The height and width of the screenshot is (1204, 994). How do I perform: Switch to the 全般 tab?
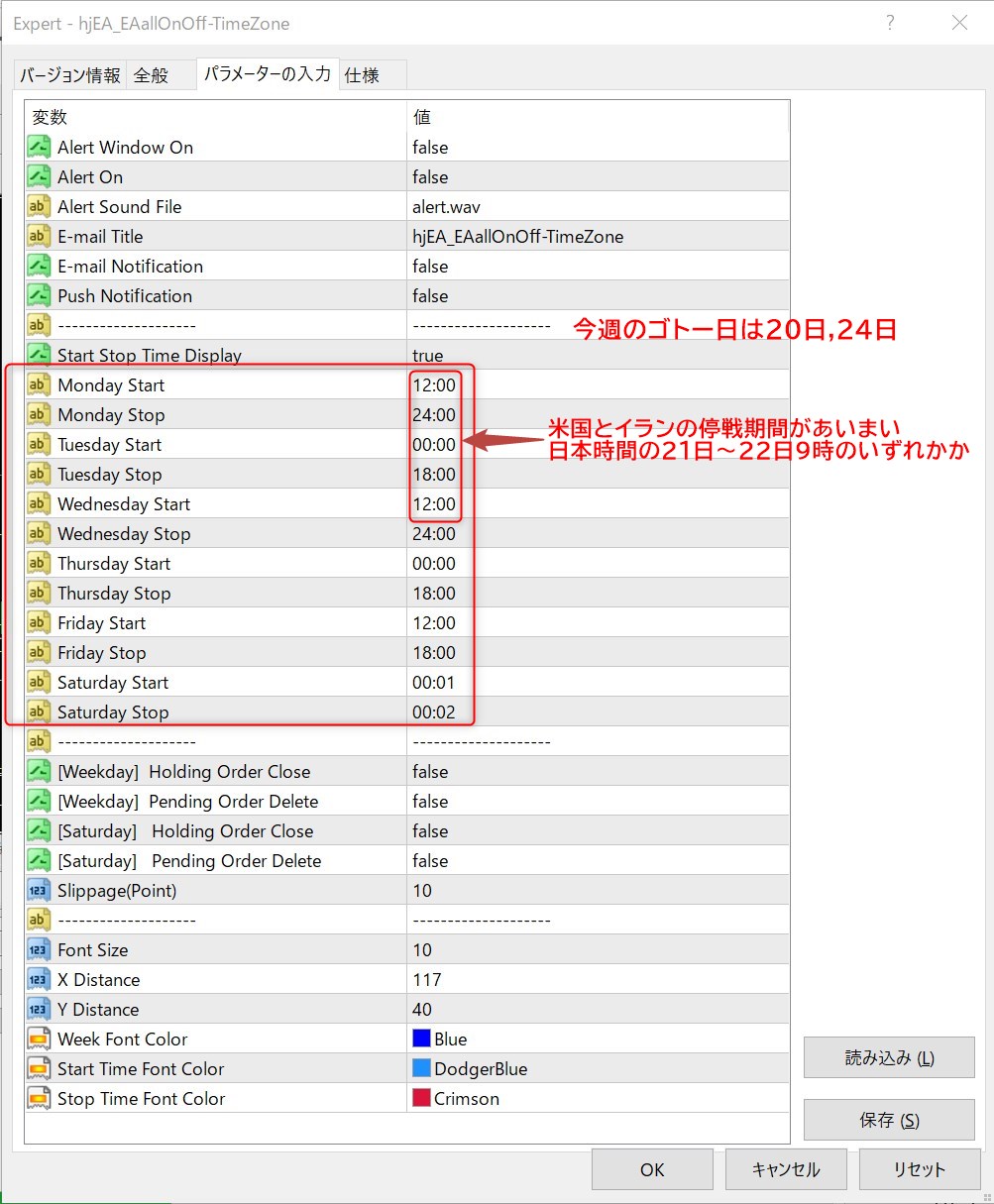152,75
